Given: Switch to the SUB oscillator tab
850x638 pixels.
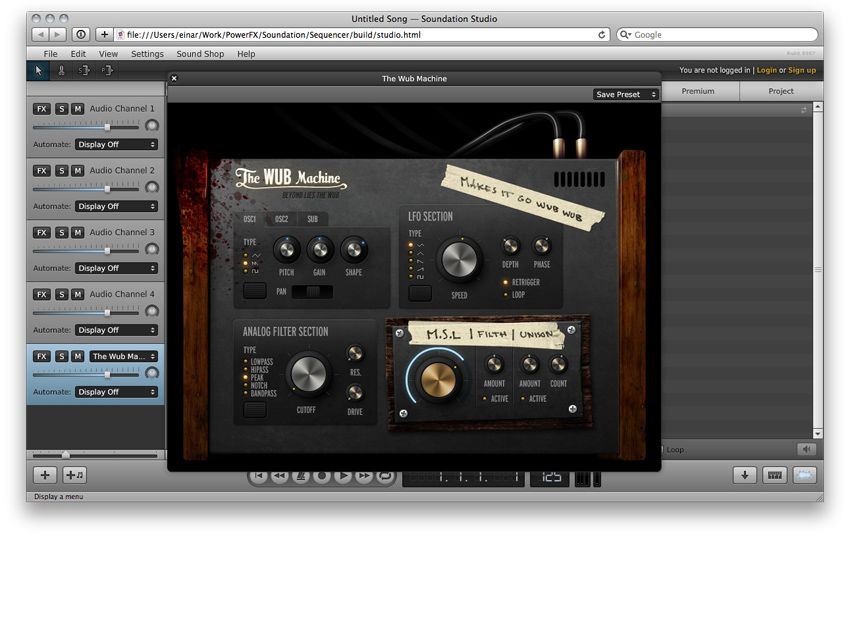Looking at the screenshot, I should [313, 219].
